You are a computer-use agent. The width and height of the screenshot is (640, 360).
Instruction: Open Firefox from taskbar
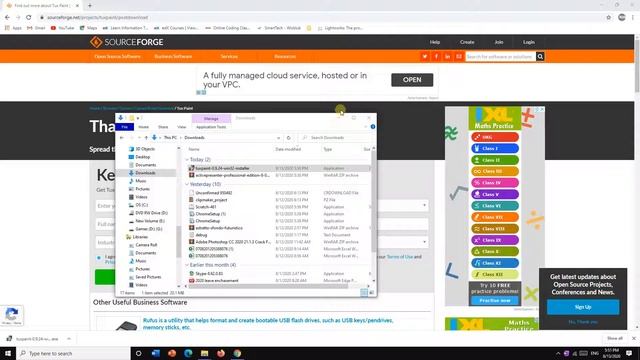[x=221, y=353]
